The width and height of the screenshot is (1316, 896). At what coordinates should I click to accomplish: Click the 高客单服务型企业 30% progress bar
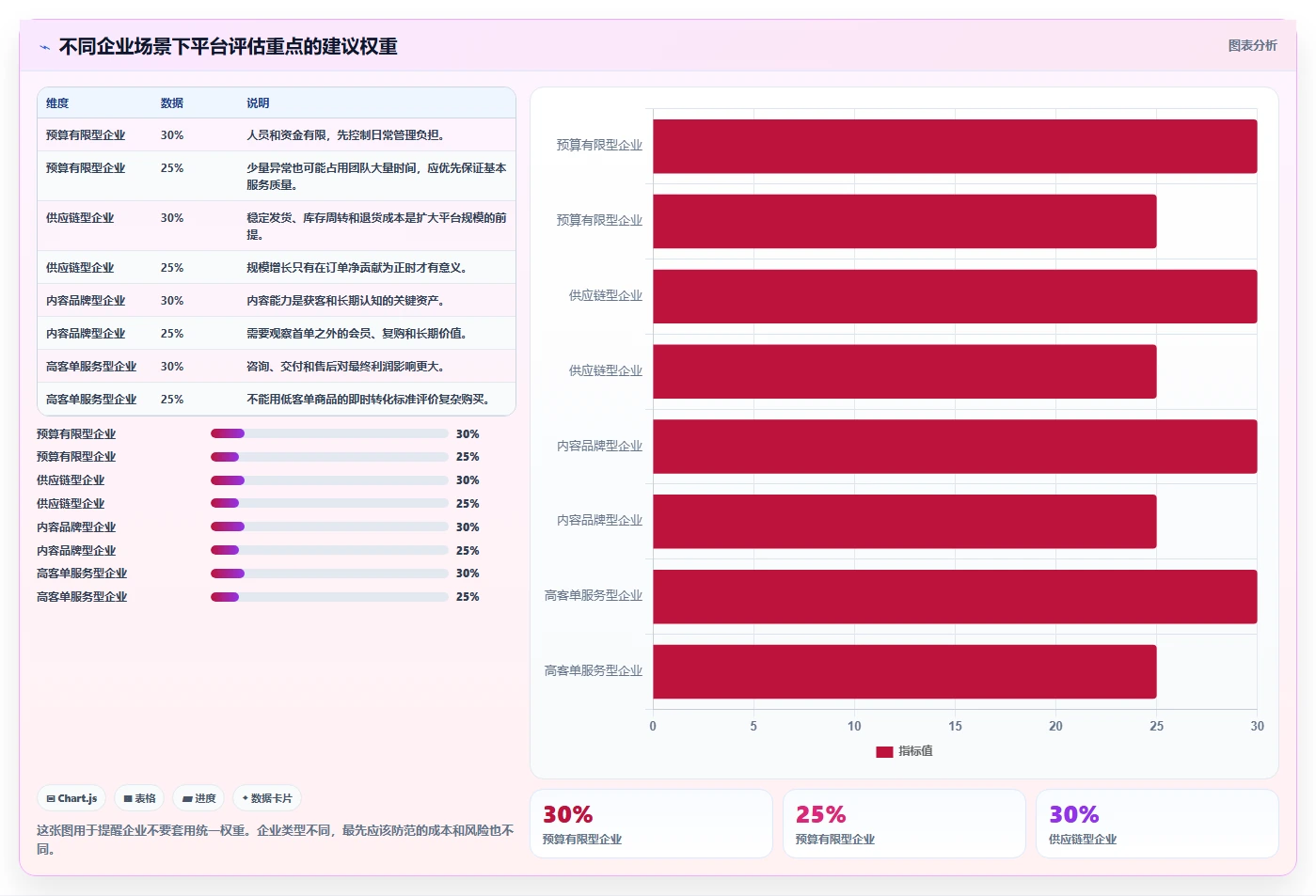[329, 574]
